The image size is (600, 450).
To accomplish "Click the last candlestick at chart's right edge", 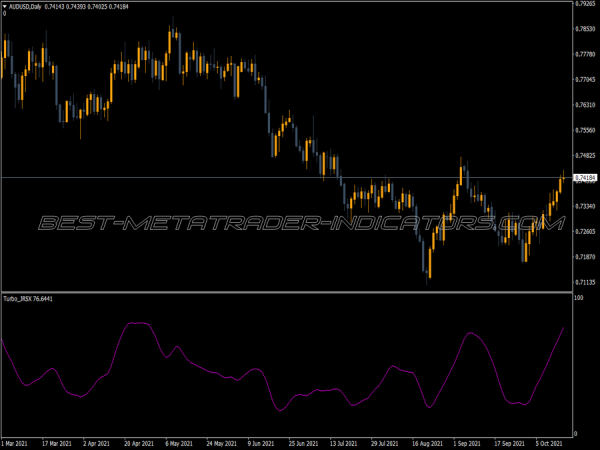I will click(562, 180).
